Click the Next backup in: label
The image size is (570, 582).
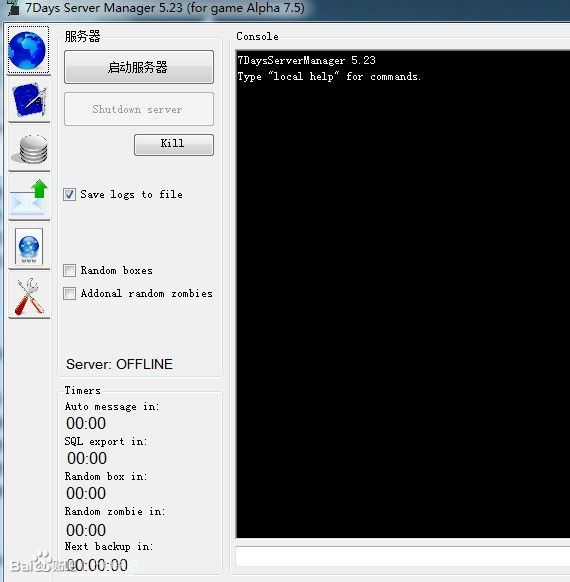[109, 546]
